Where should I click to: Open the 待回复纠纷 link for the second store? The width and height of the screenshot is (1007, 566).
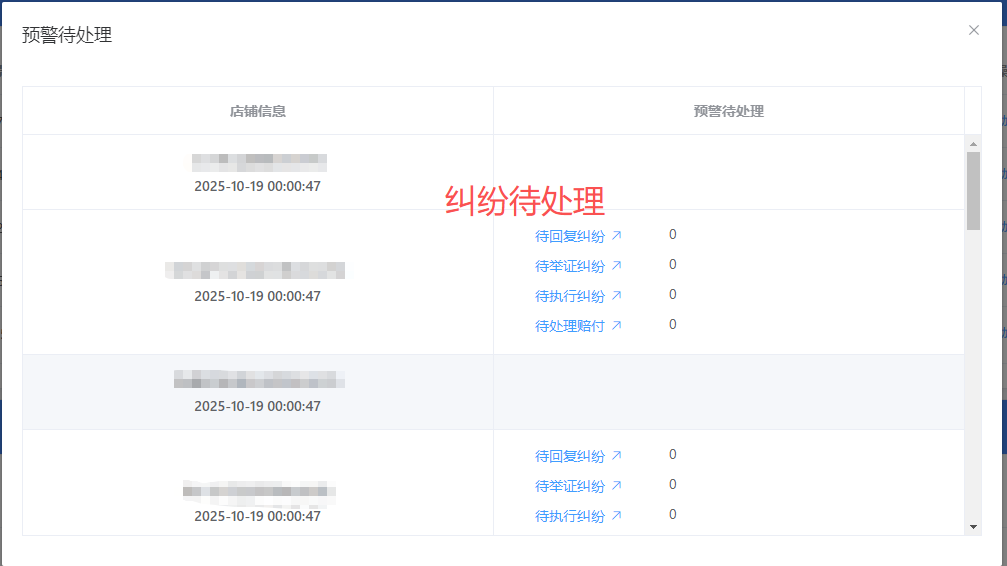pos(570,236)
